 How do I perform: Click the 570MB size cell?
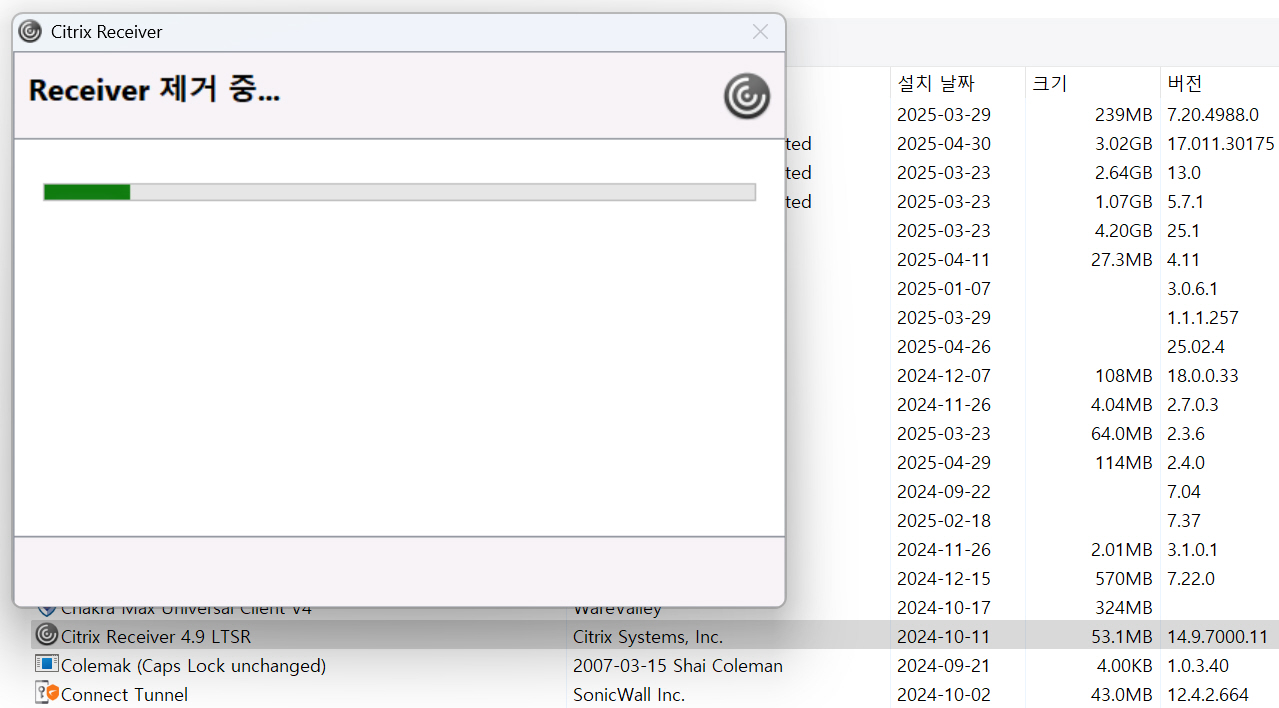click(1123, 578)
